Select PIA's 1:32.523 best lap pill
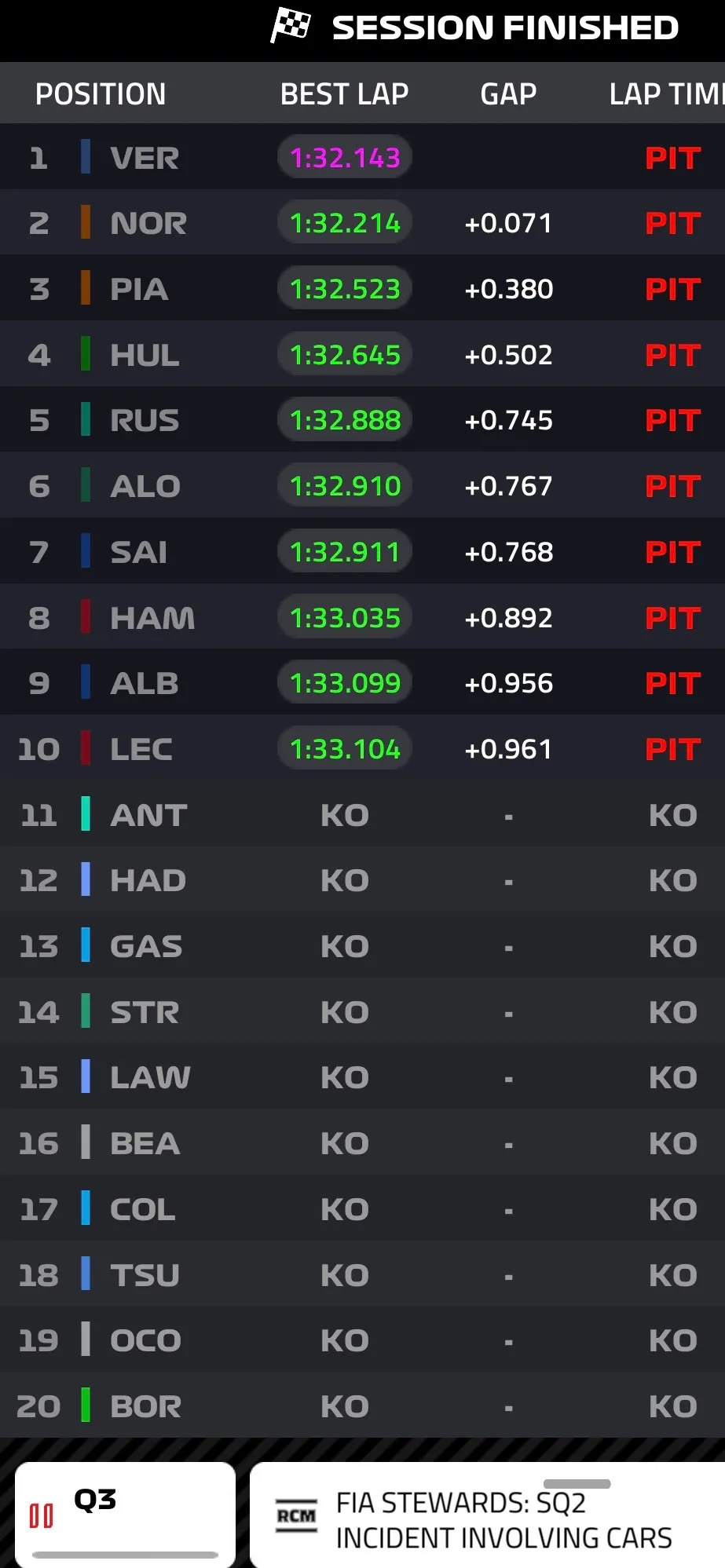 tap(345, 289)
